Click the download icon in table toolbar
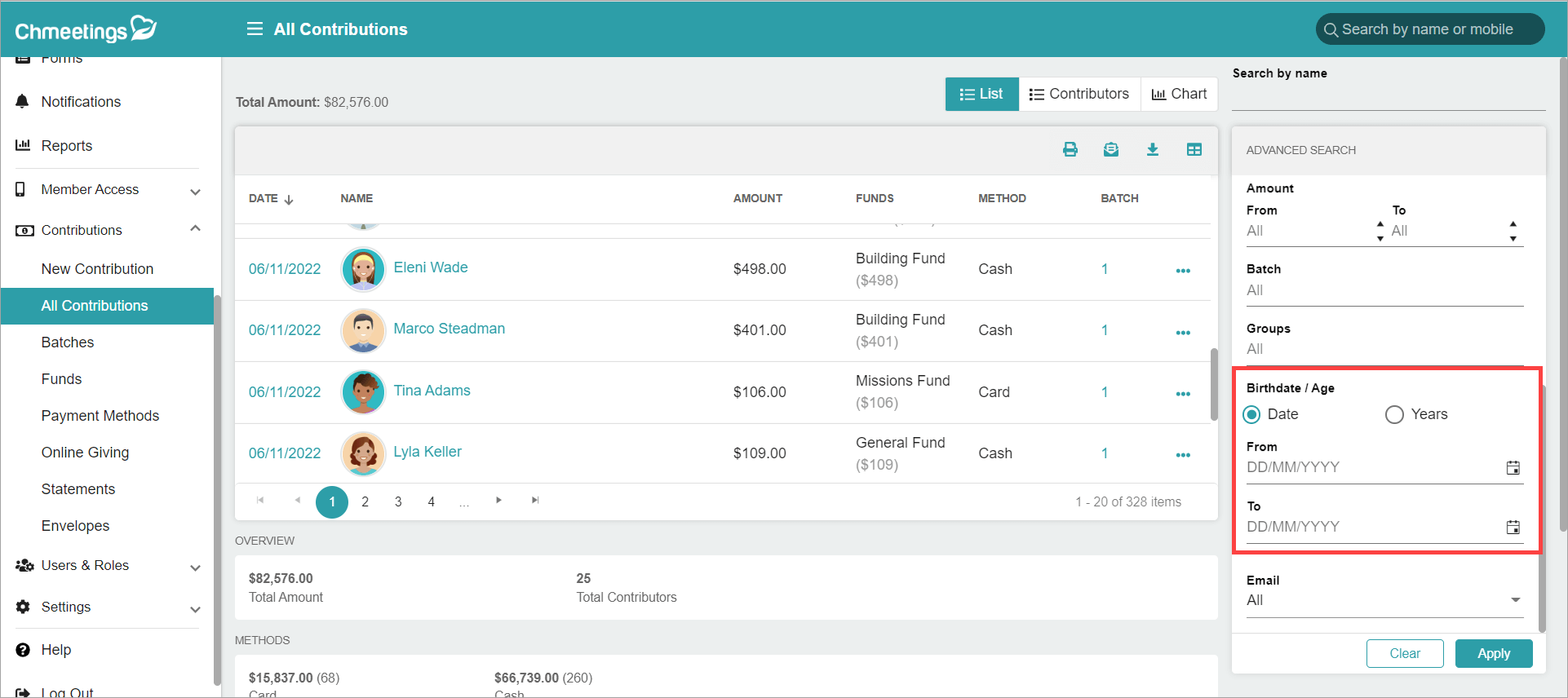 (1153, 149)
